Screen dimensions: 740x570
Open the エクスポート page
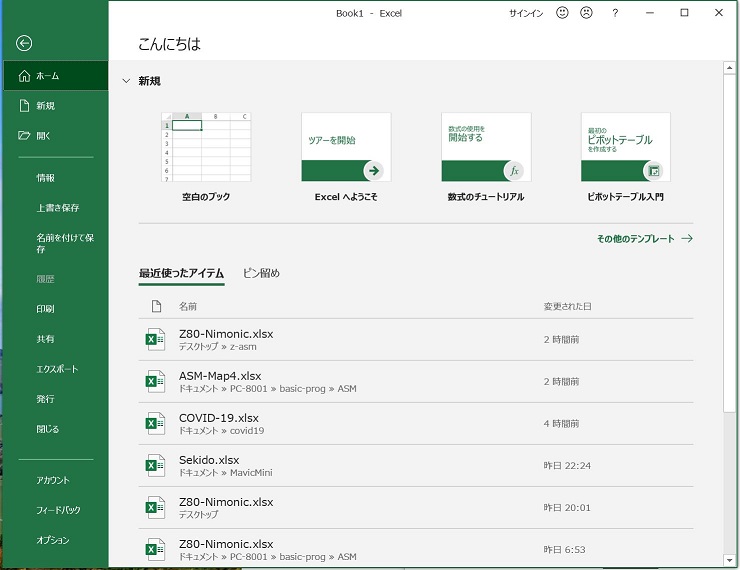[56, 369]
